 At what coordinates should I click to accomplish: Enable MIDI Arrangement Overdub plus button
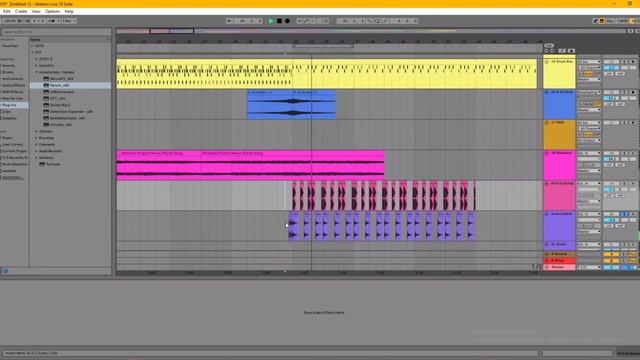tap(299, 21)
